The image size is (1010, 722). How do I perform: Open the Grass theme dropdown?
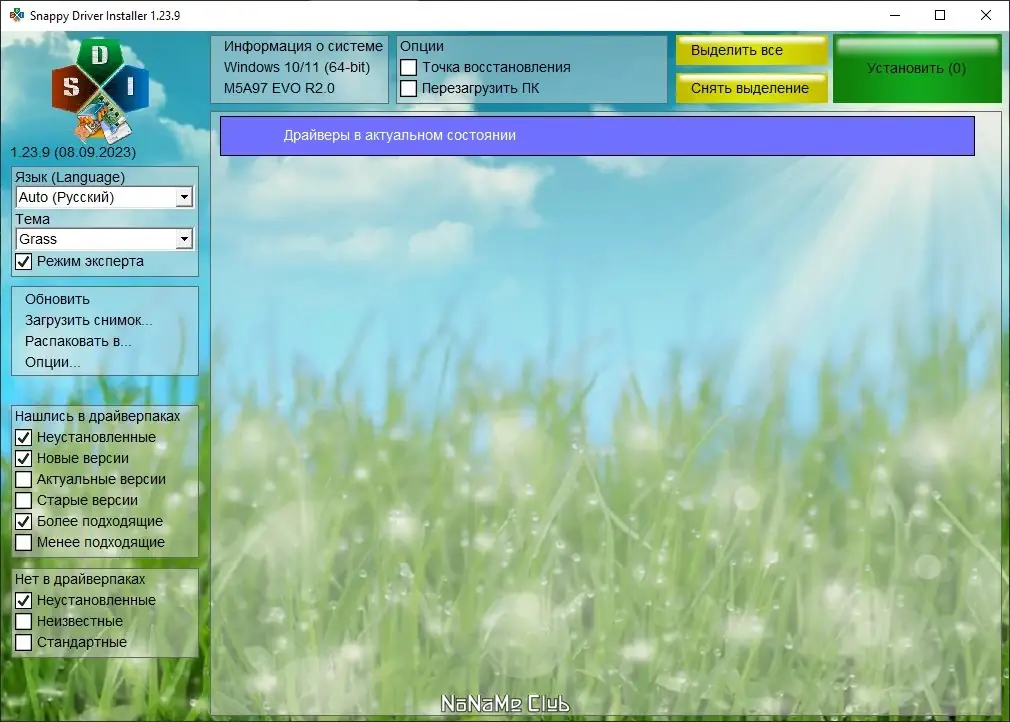184,239
